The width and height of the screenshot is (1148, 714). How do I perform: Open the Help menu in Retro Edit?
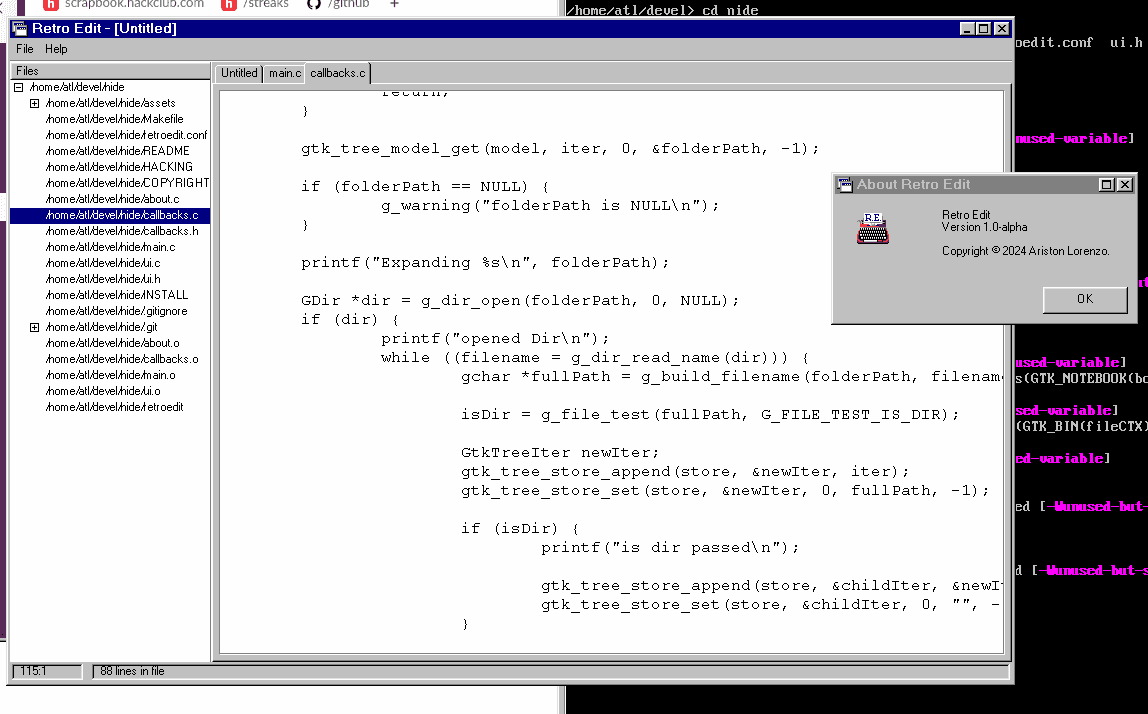56,49
